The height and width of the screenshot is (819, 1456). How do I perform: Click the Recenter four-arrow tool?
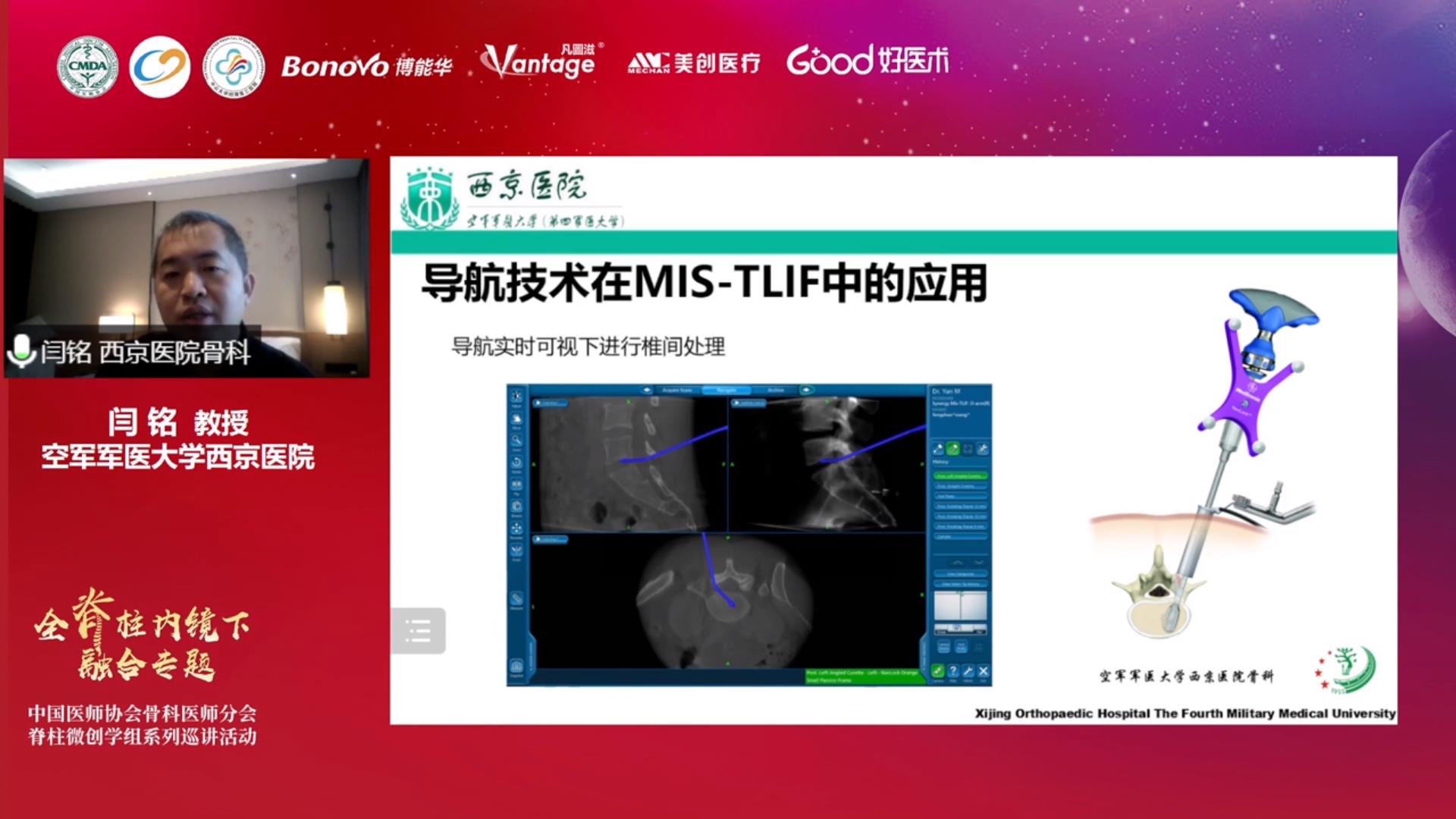tap(517, 528)
